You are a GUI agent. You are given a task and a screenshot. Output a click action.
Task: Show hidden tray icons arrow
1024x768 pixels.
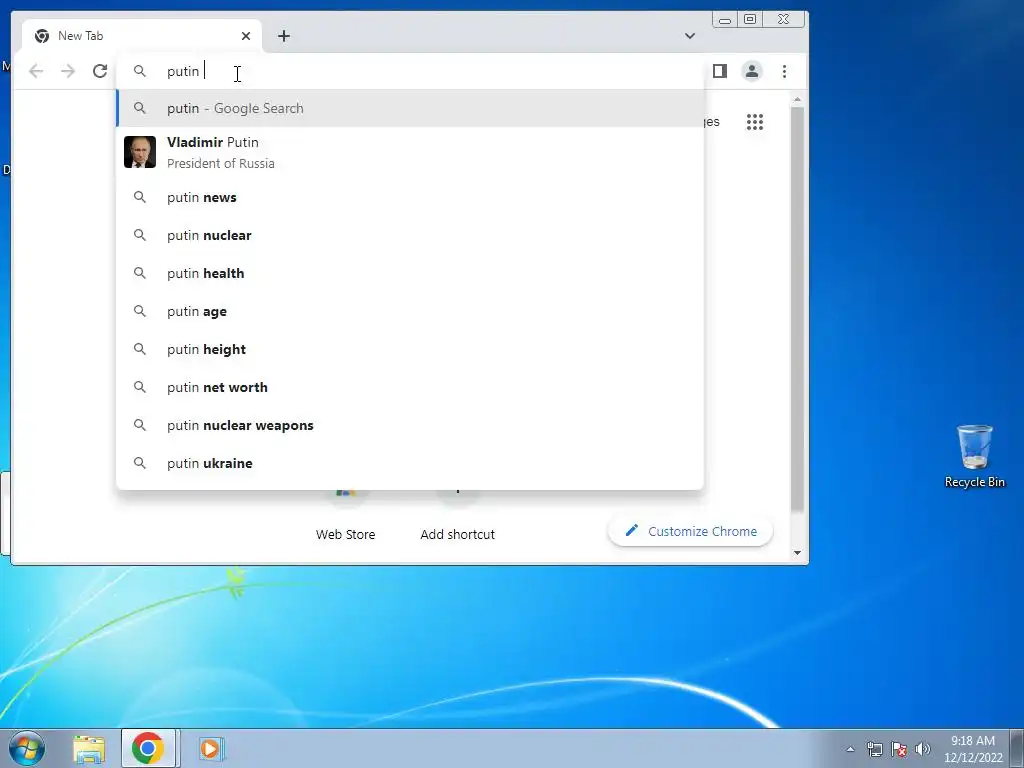[850, 749]
